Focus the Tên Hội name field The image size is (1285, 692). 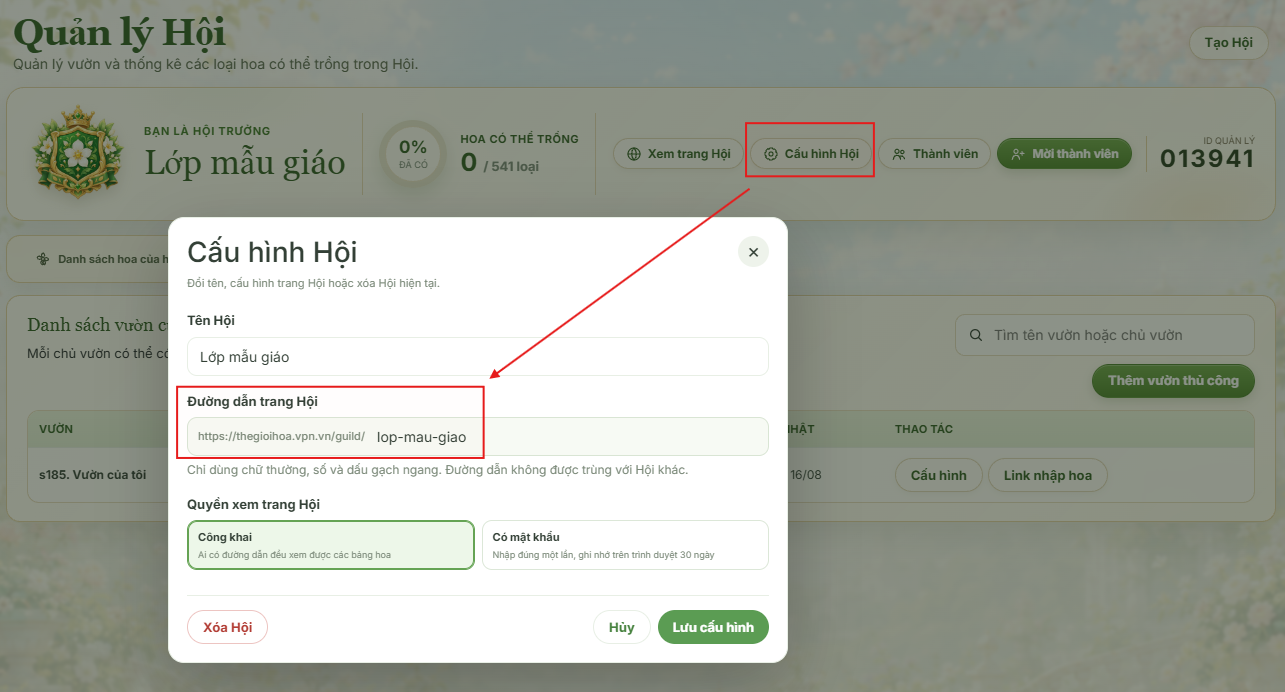coord(478,356)
